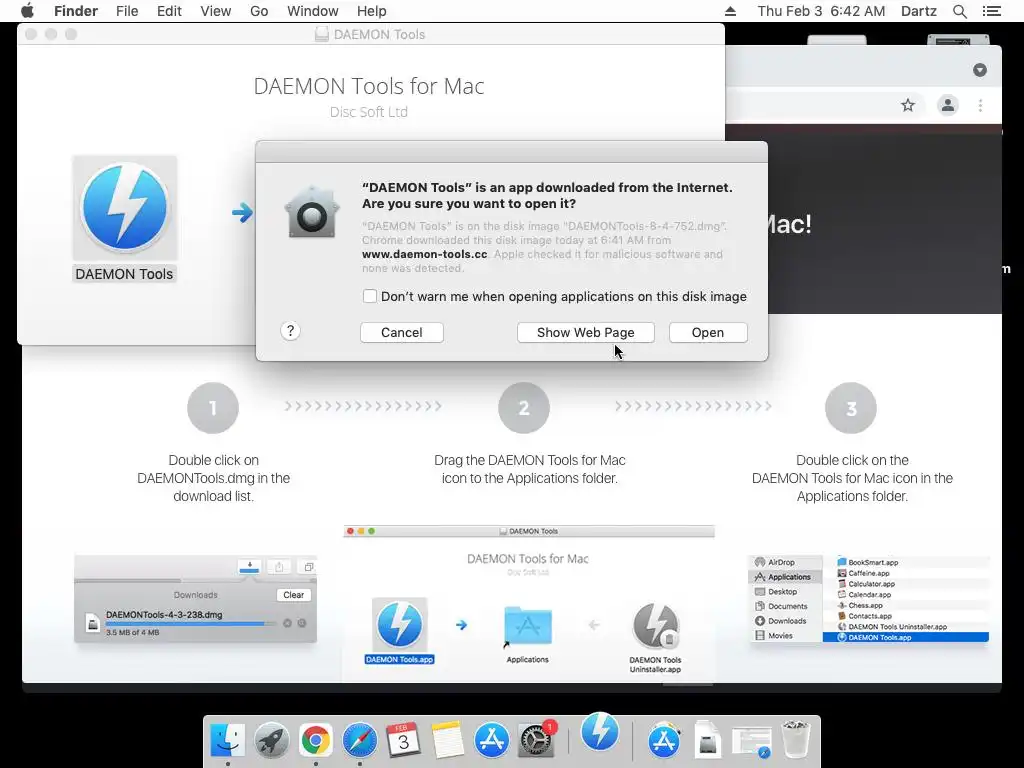This screenshot has width=1024, height=768.
Task: Open the Apple menu
Action: click(27, 11)
